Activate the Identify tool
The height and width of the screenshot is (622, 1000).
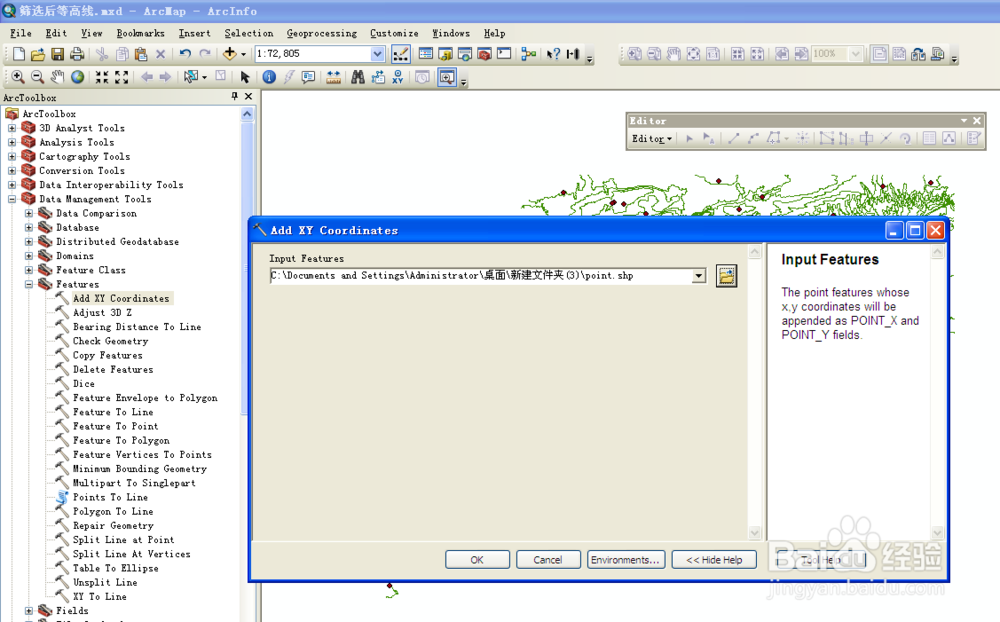click(x=269, y=77)
